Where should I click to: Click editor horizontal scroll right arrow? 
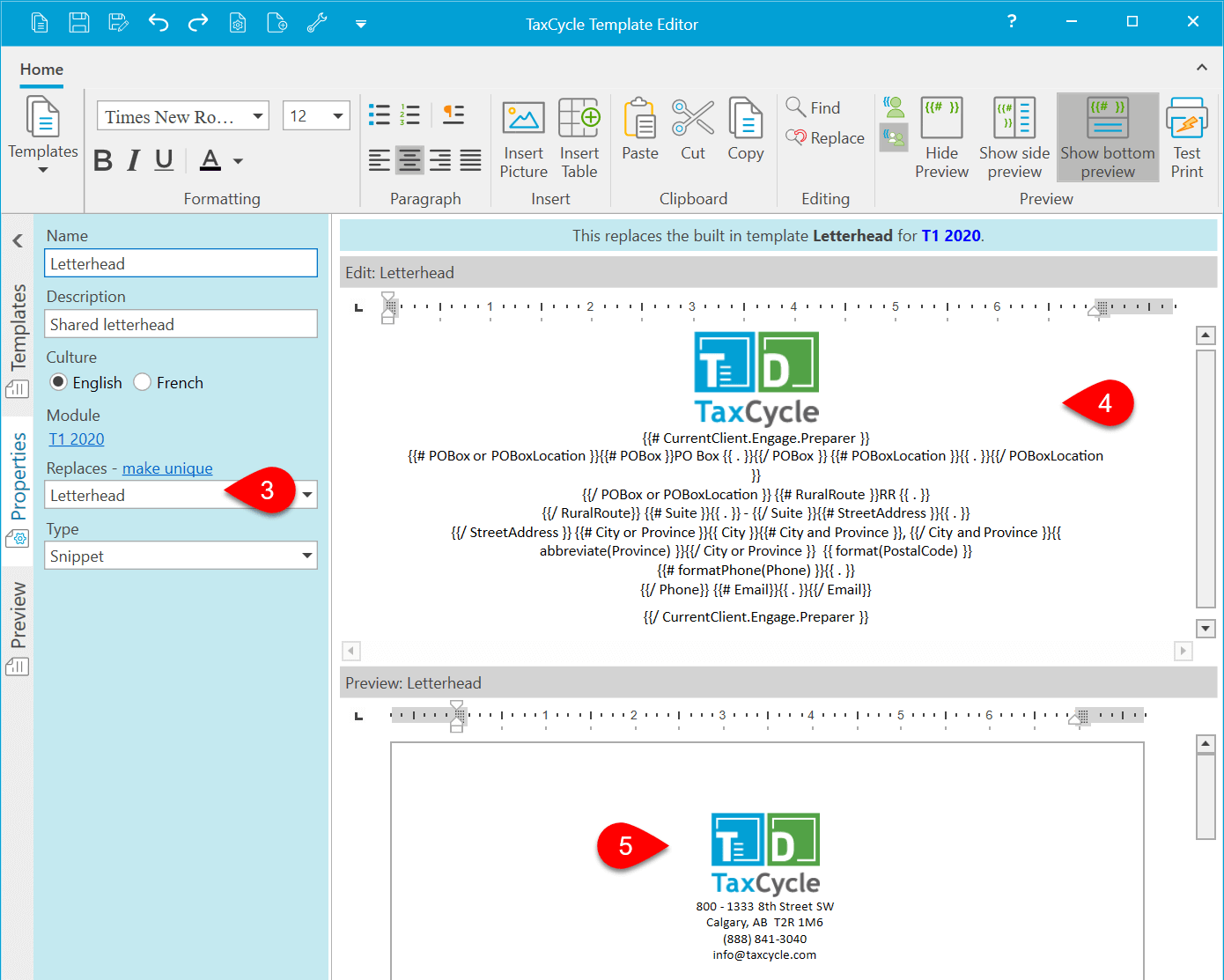click(x=1183, y=651)
